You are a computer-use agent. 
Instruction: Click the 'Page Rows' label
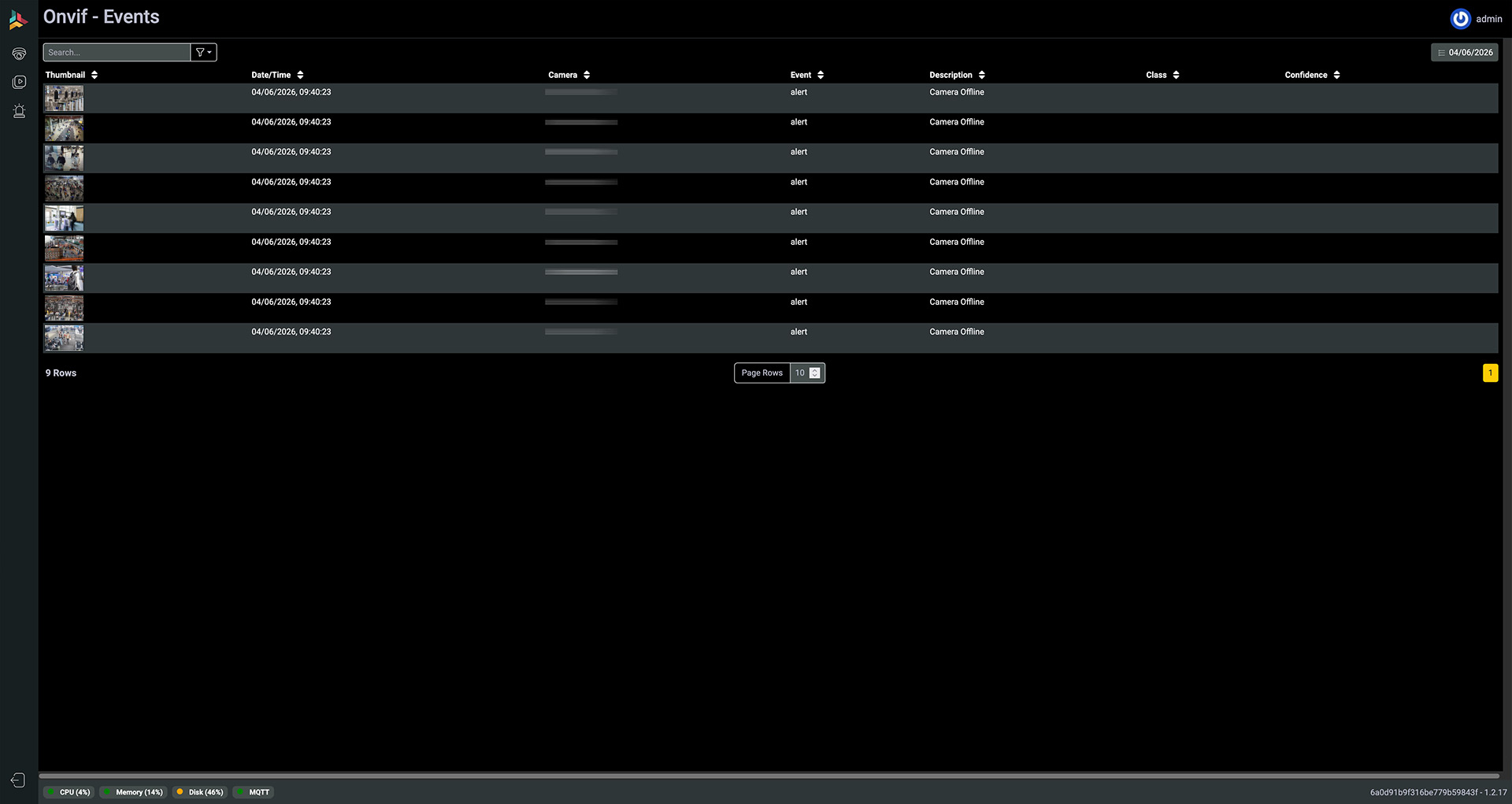pyautogui.click(x=762, y=373)
